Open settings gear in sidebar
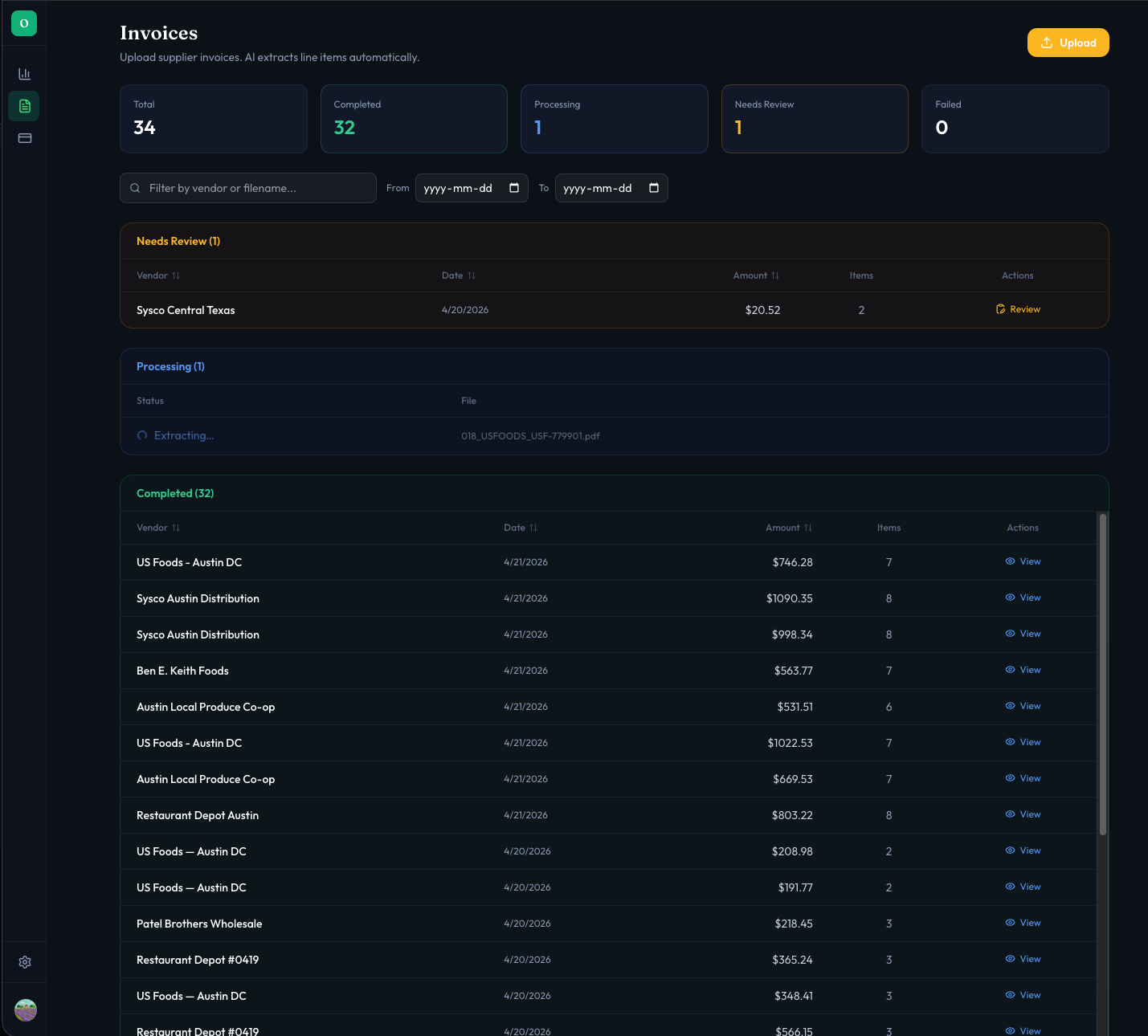This screenshot has height=1036, width=1148. [x=25, y=962]
